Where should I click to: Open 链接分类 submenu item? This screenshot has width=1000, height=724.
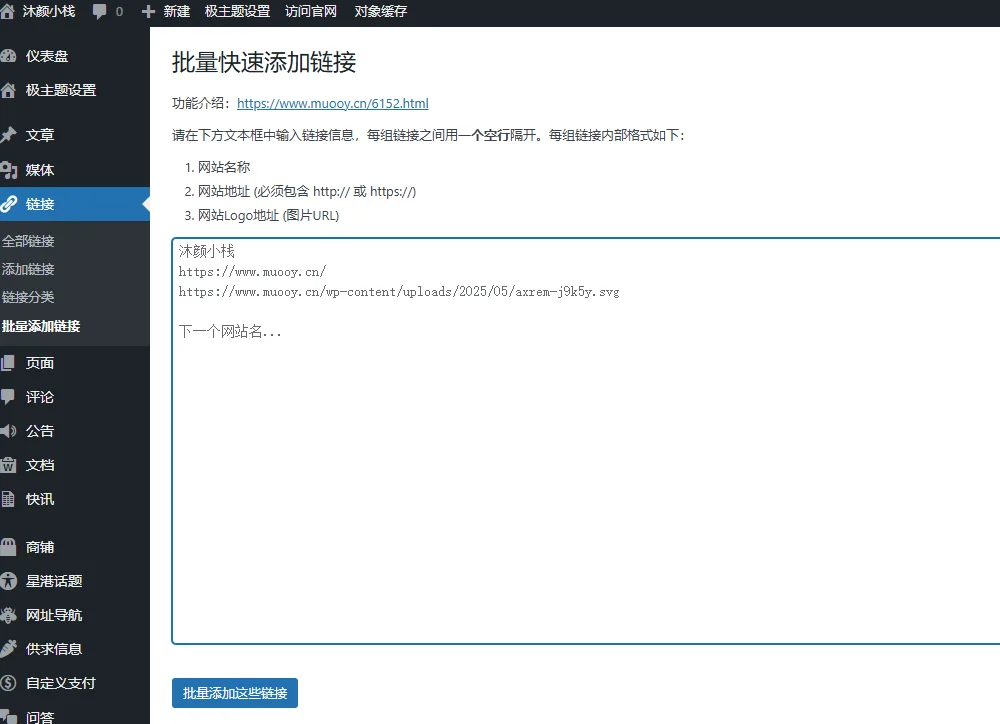tap(28, 297)
